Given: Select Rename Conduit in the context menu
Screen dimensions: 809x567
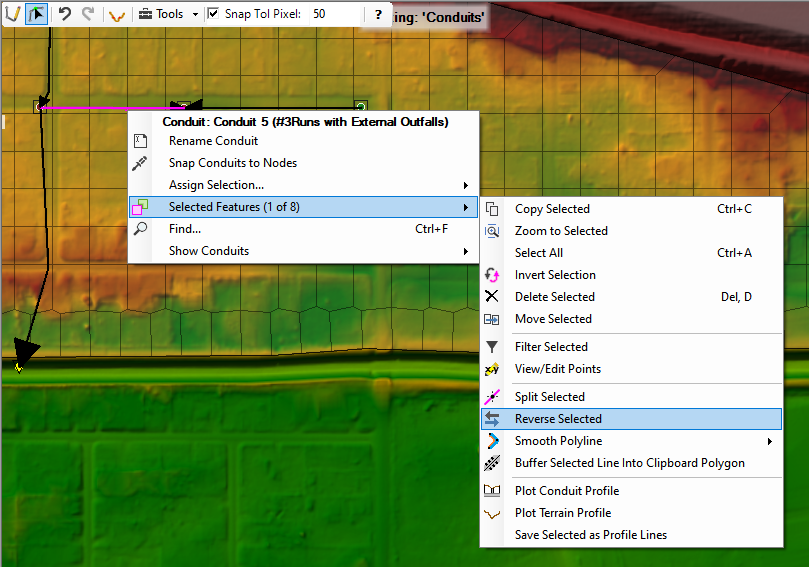Looking at the screenshot, I should click(213, 141).
